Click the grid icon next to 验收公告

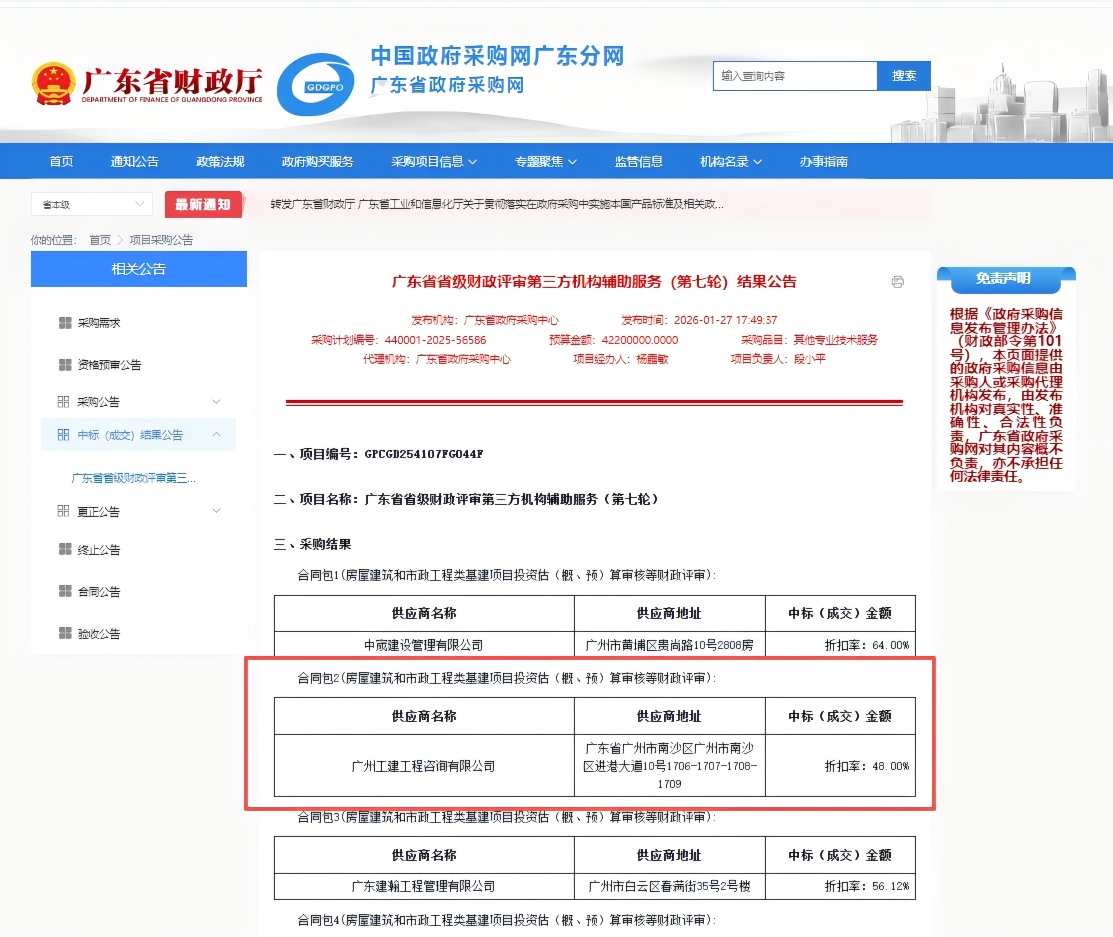click(x=65, y=634)
